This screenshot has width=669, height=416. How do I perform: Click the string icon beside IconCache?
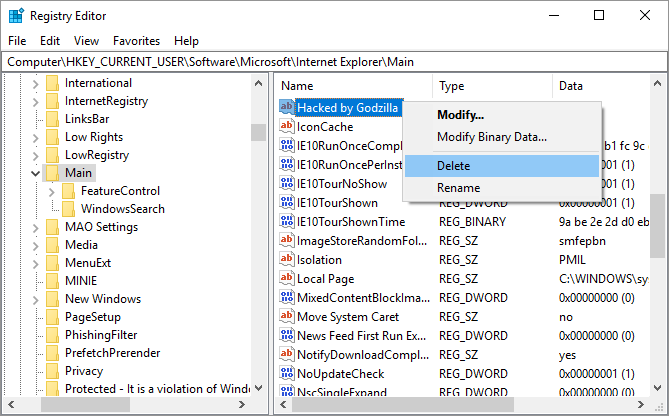pos(286,127)
